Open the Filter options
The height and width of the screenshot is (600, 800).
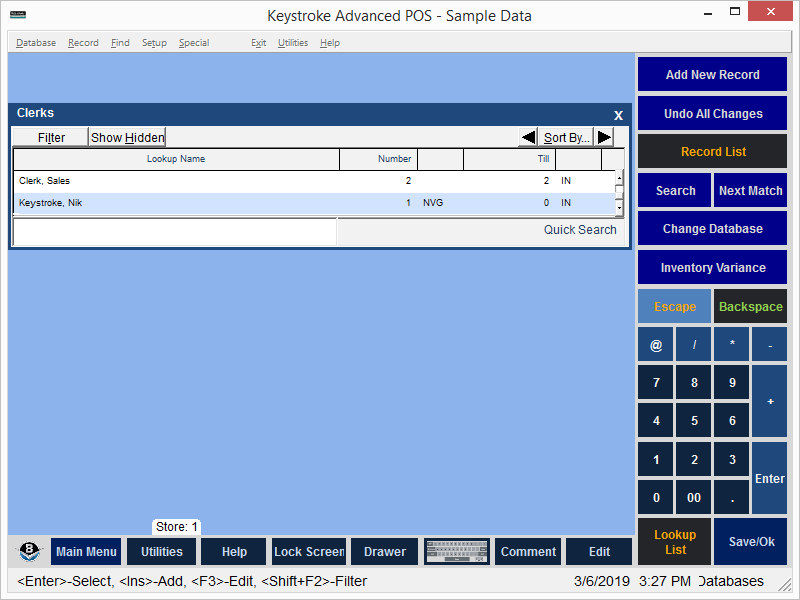[x=51, y=138]
